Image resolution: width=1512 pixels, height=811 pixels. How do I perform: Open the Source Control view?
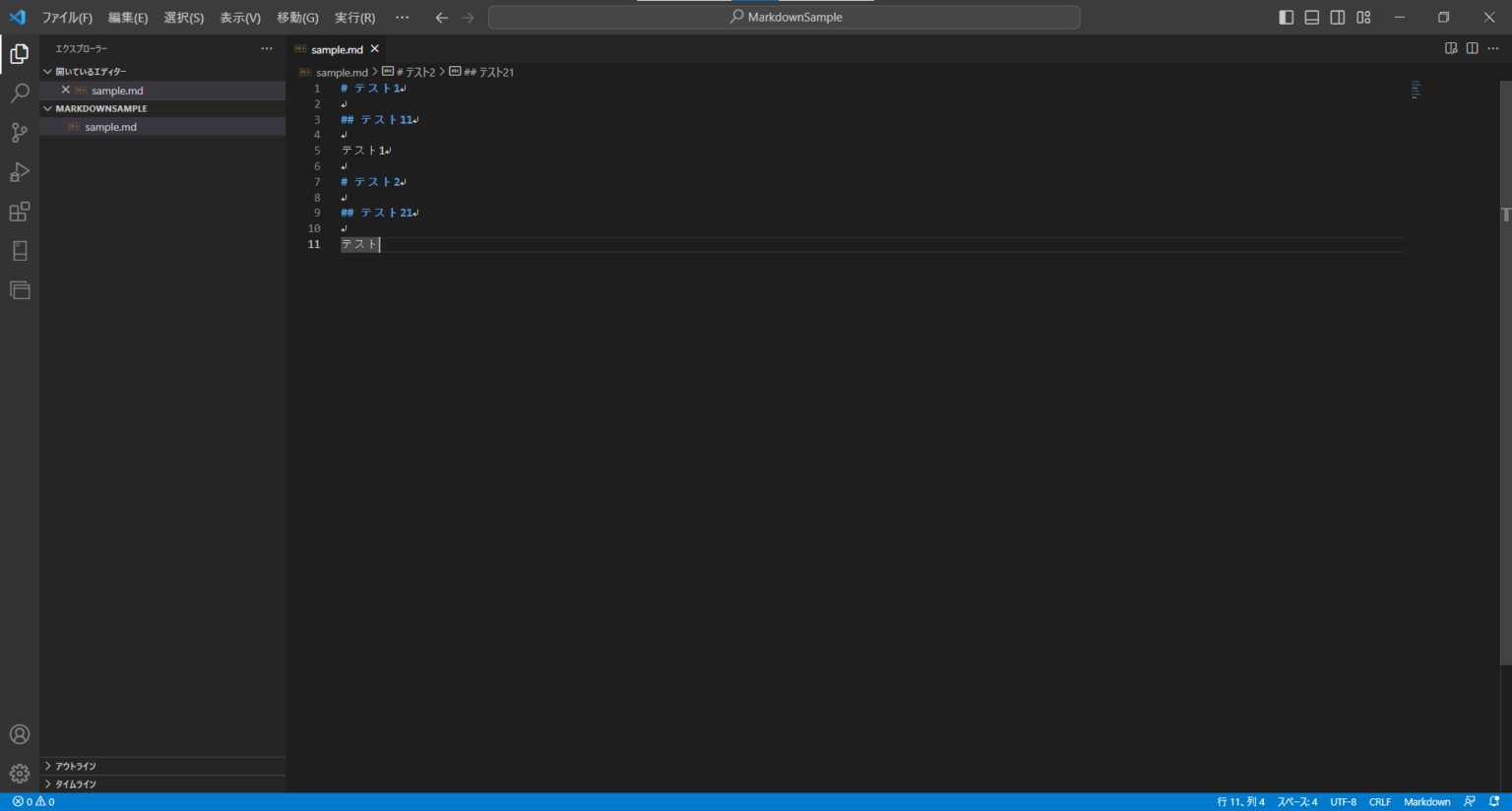(20, 133)
